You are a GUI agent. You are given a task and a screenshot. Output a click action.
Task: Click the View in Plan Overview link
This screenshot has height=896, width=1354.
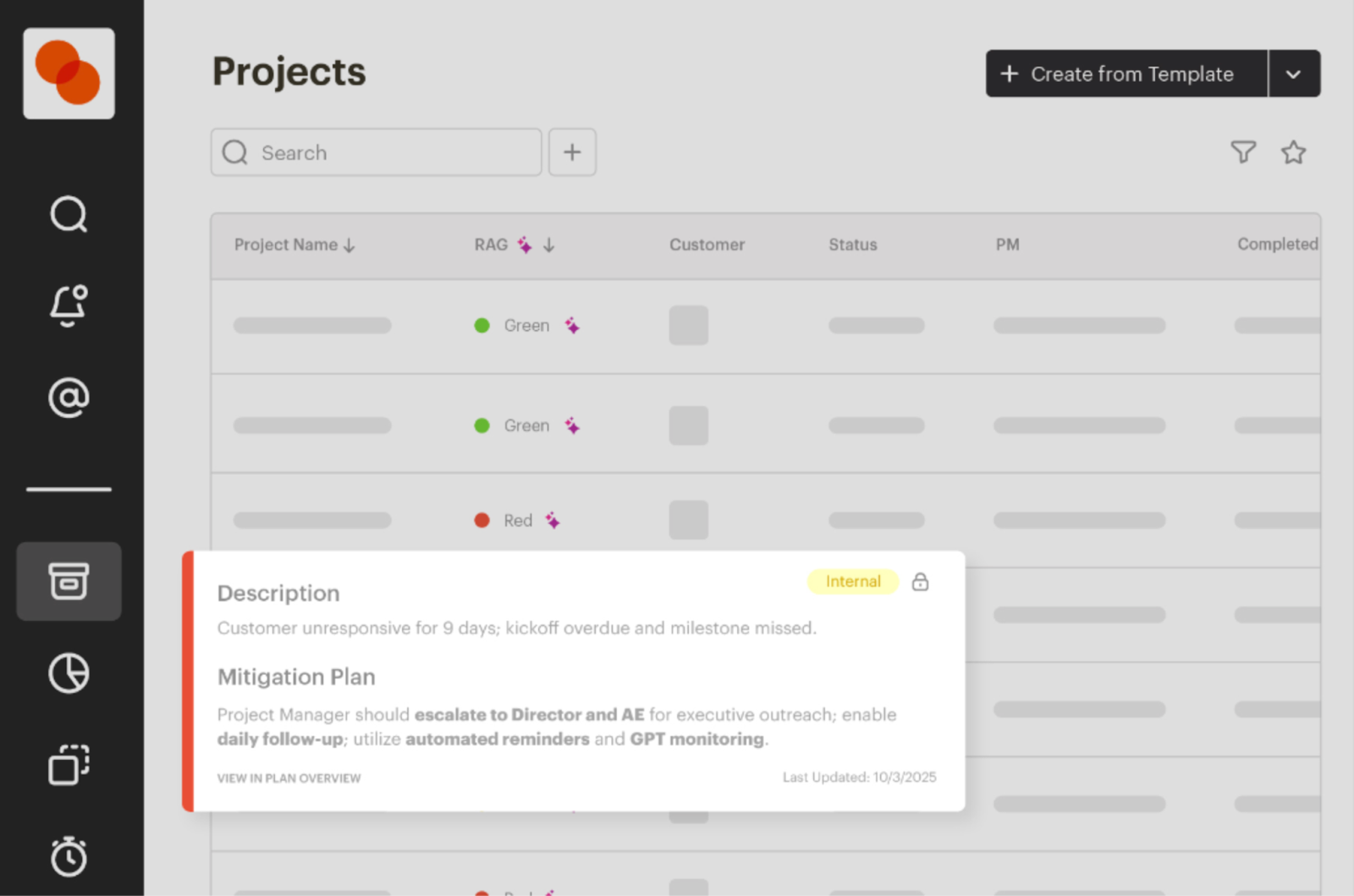(289, 778)
